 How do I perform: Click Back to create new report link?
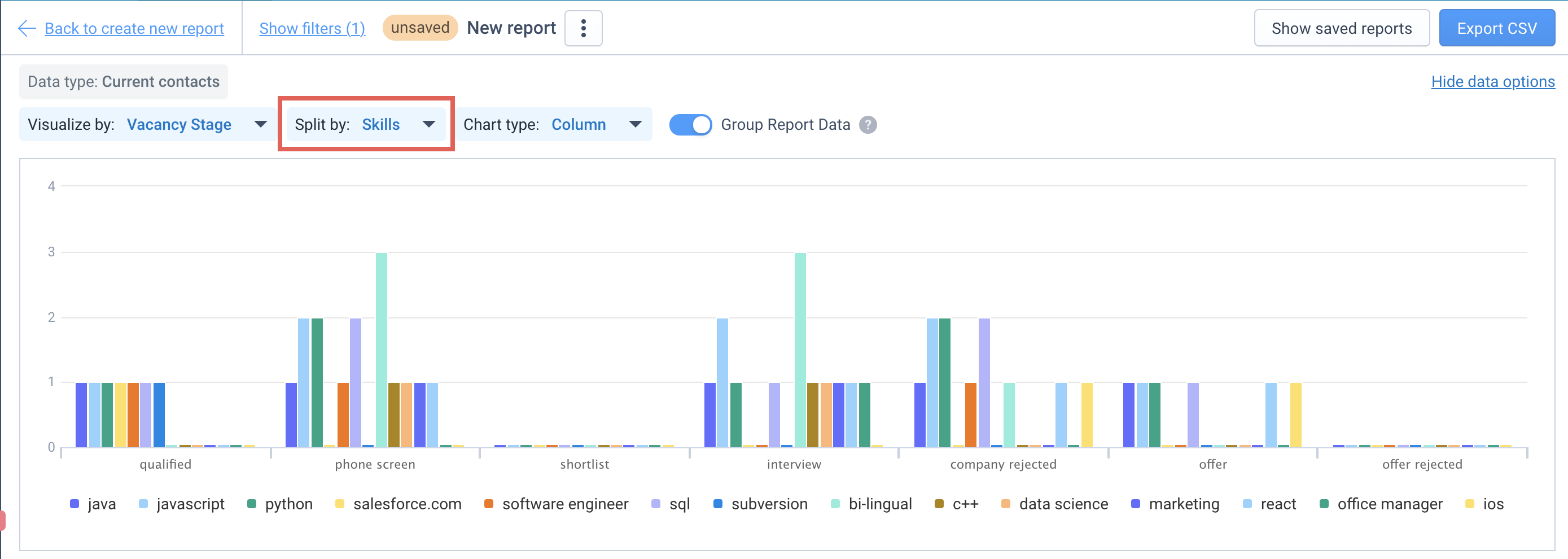pos(134,28)
